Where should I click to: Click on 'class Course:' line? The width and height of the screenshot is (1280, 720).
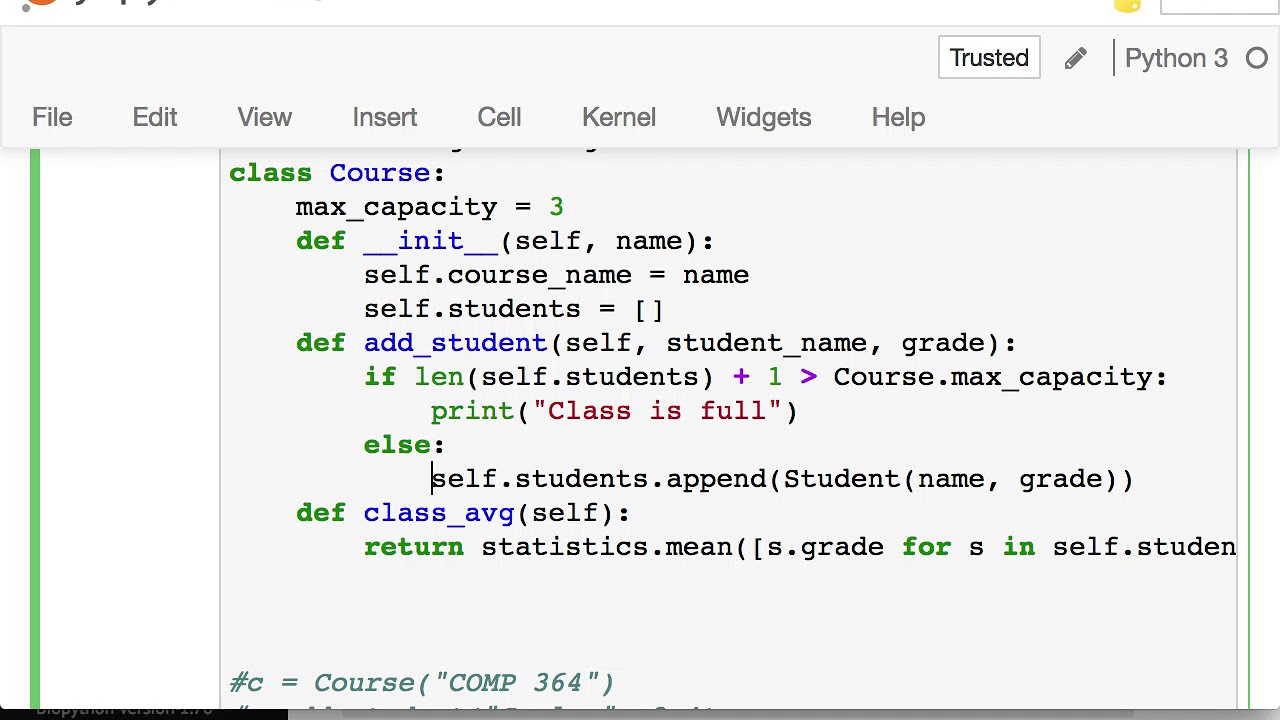[x=337, y=173]
